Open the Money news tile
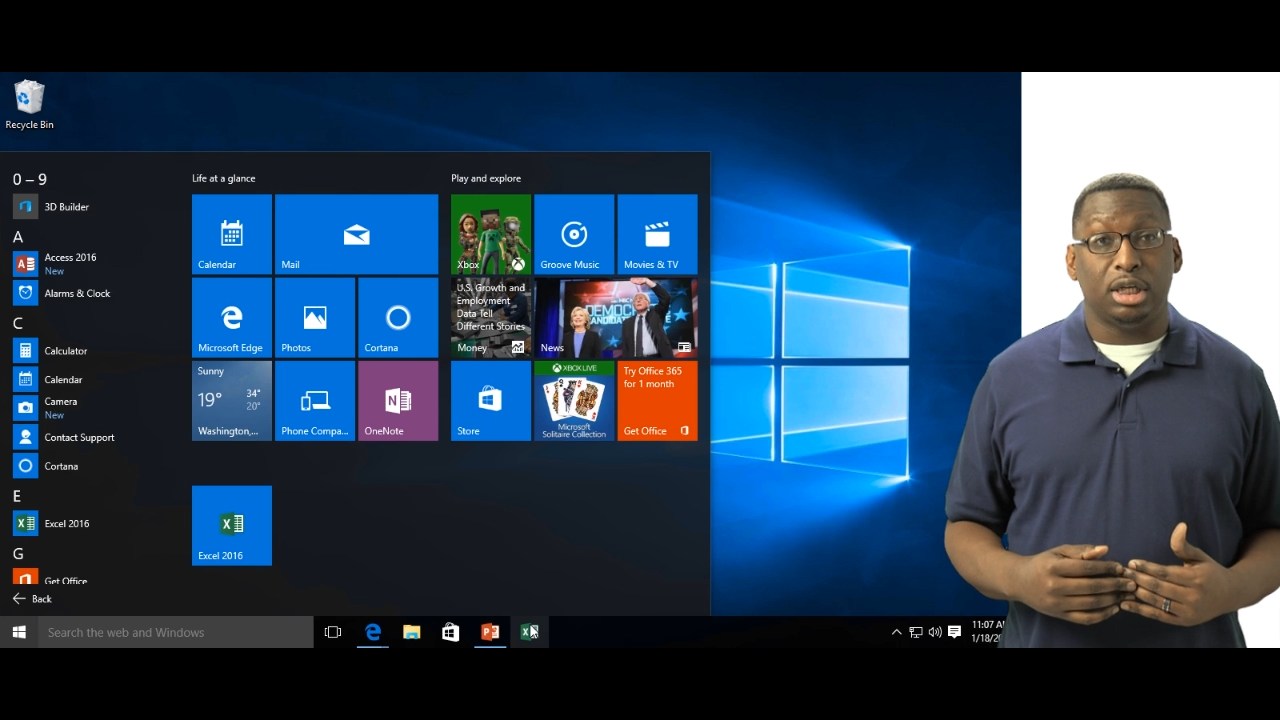The height and width of the screenshot is (720, 1280). pos(491,317)
